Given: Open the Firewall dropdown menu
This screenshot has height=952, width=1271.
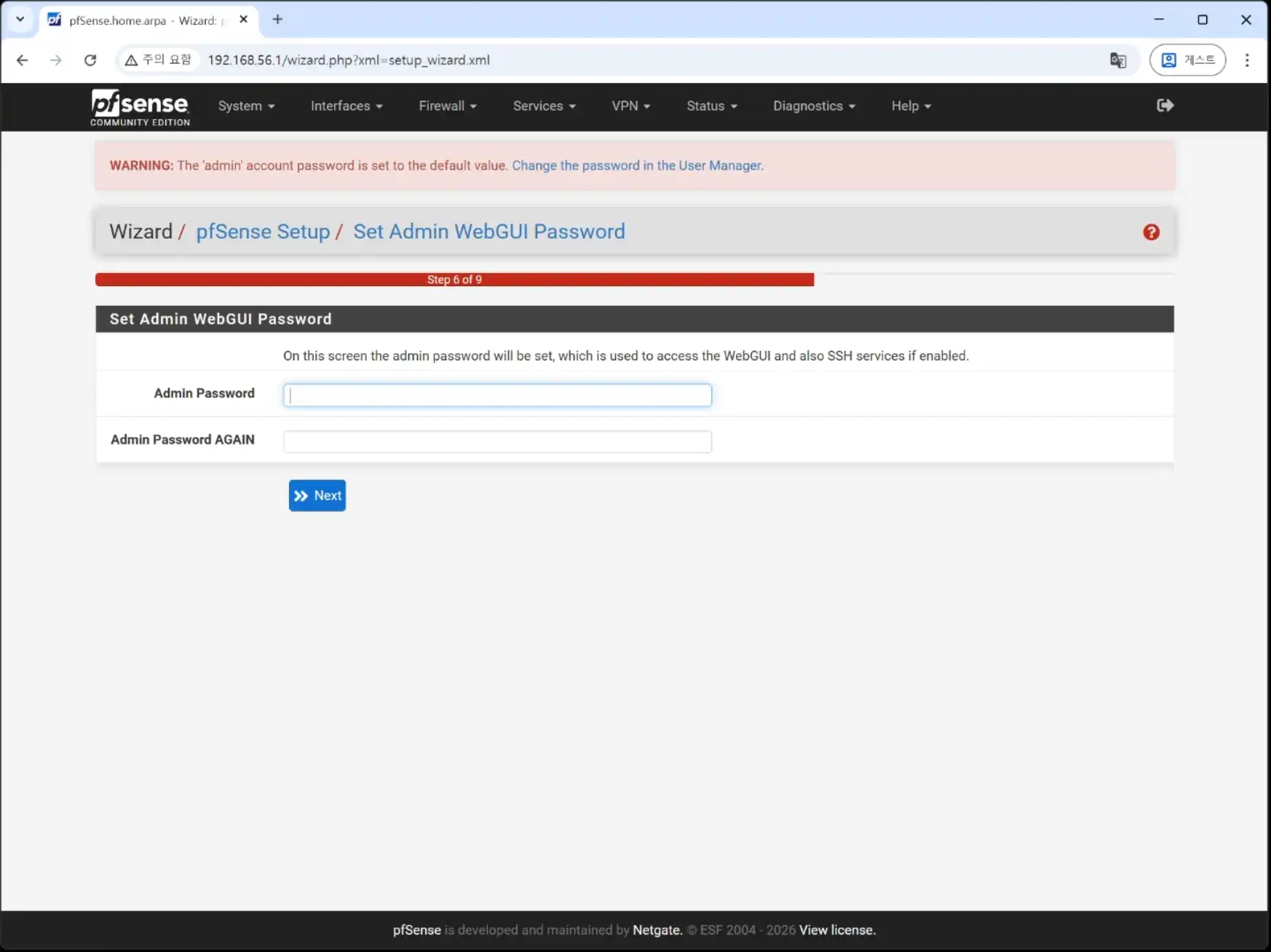Looking at the screenshot, I should coord(447,106).
